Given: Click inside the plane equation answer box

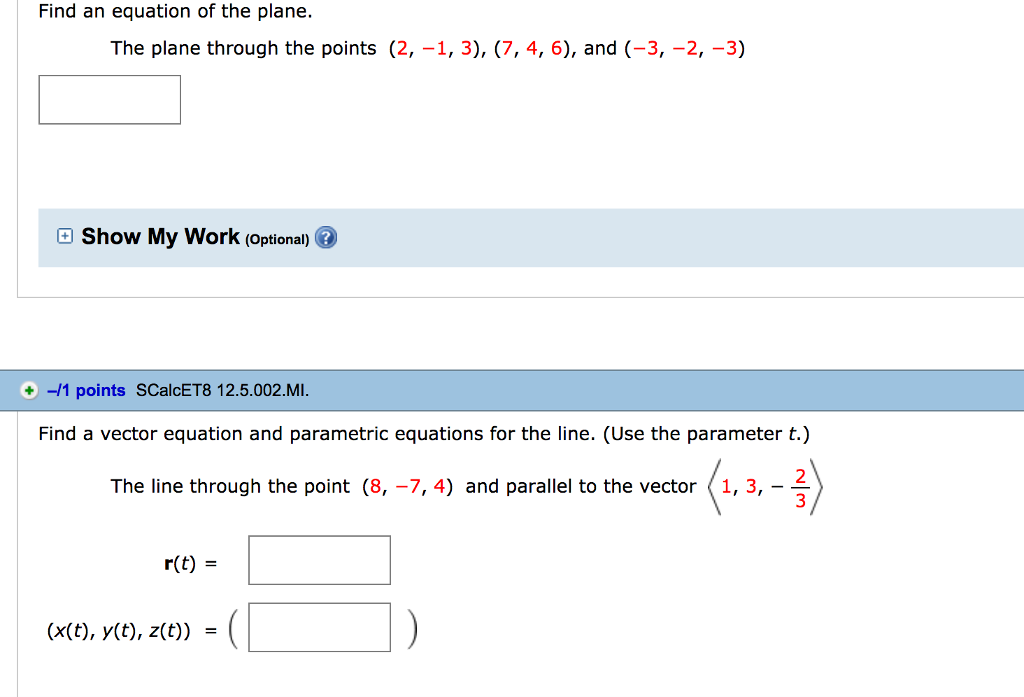Looking at the screenshot, I should coord(109,99).
